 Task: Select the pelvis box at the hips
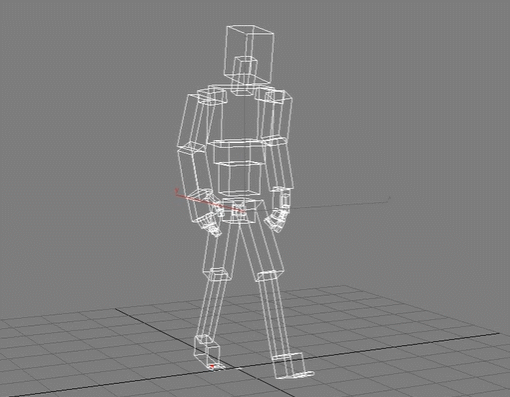242,211
